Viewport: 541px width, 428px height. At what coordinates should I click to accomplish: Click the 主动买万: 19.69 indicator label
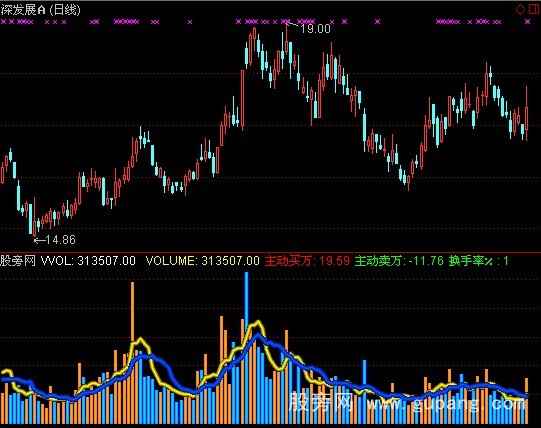click(x=307, y=261)
